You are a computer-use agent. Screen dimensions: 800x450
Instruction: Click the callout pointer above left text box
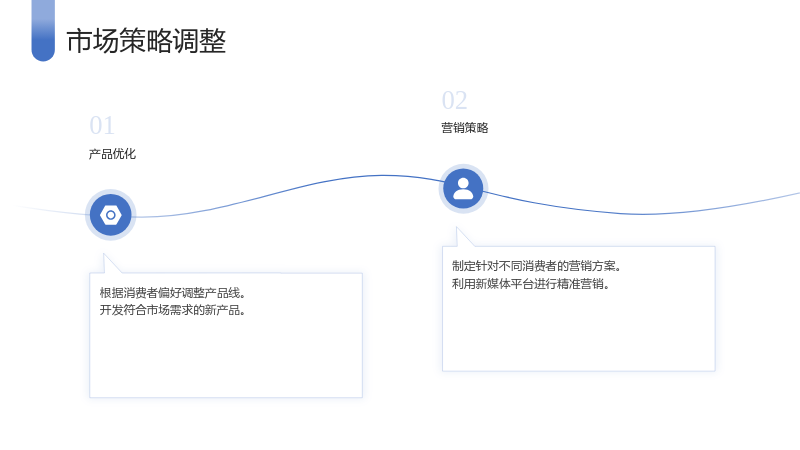[x=111, y=263]
